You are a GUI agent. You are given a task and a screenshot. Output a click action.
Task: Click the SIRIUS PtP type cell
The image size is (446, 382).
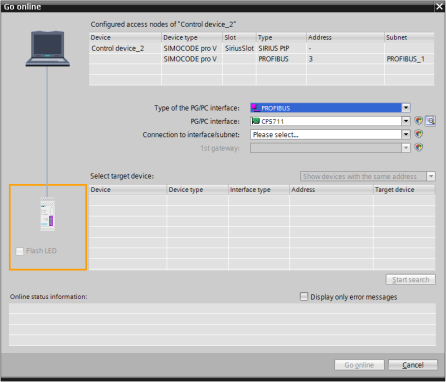pyautogui.click(x=281, y=48)
